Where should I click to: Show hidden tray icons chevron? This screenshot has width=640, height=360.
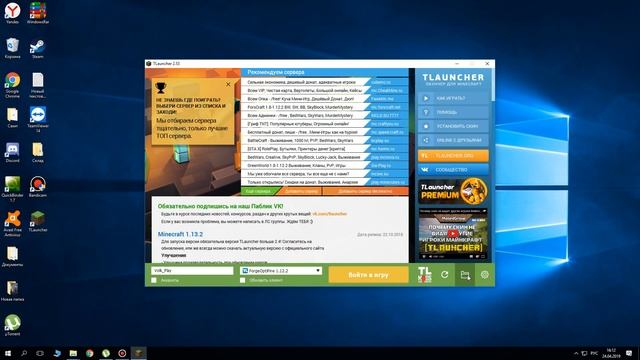pos(576,353)
